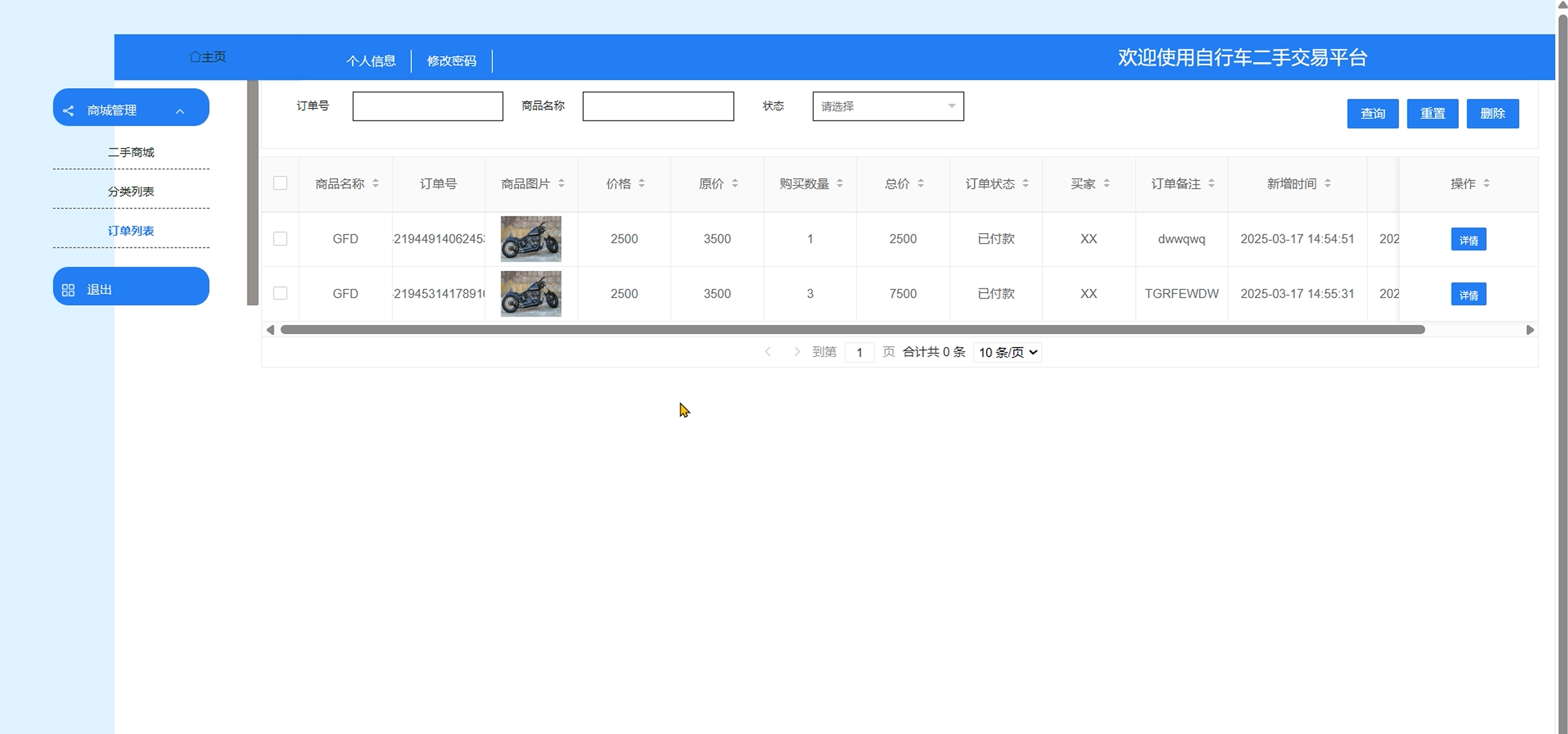Switch to 个人信息 in the top navigation
Screen dimensions: 1568x734
point(371,61)
